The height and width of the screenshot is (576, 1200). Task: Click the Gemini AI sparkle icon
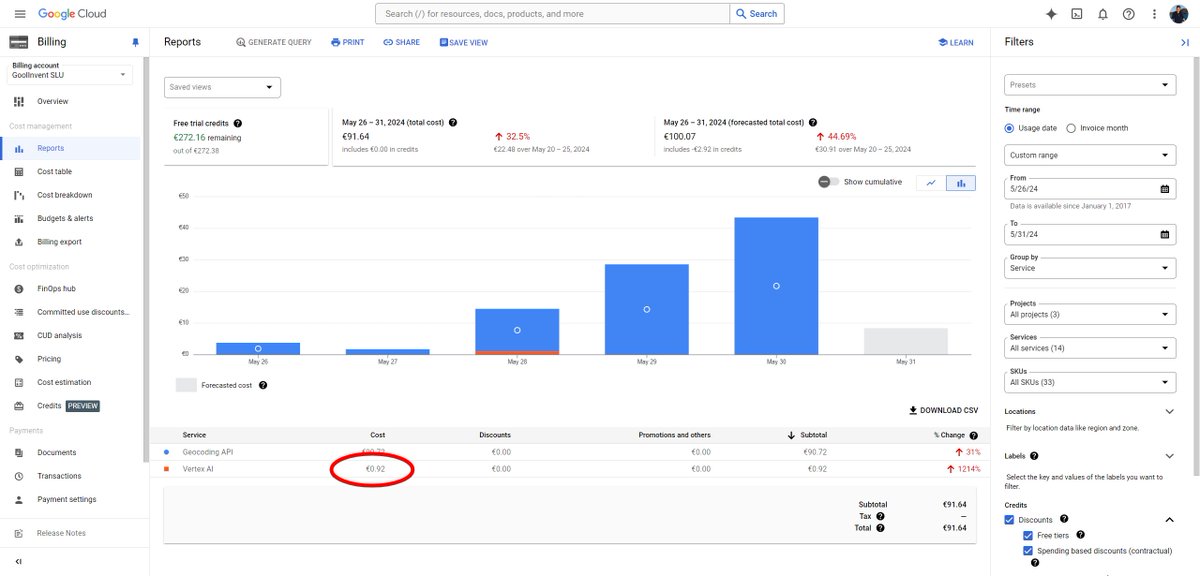pos(1051,14)
